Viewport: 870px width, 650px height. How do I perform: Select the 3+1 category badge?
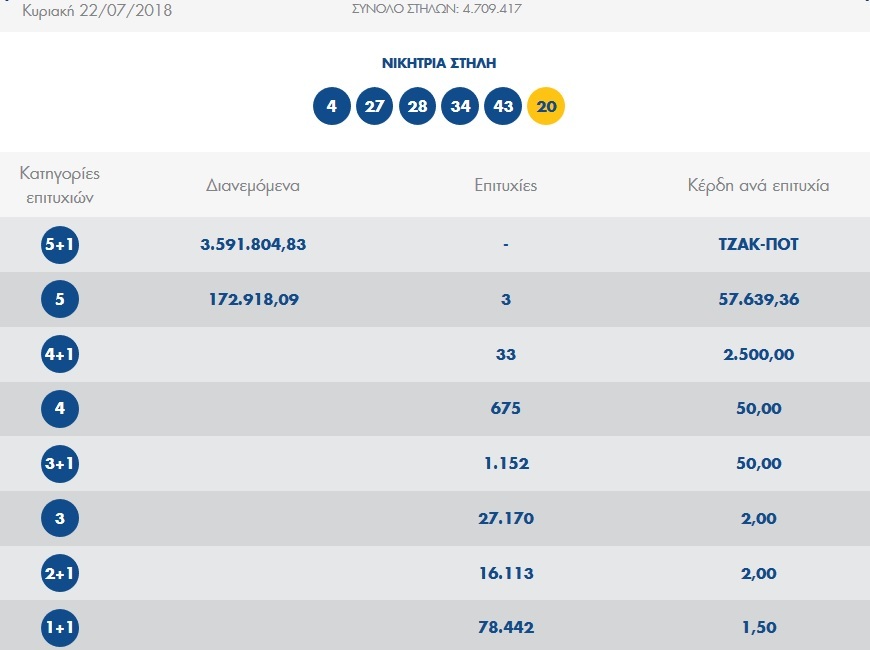tap(60, 464)
